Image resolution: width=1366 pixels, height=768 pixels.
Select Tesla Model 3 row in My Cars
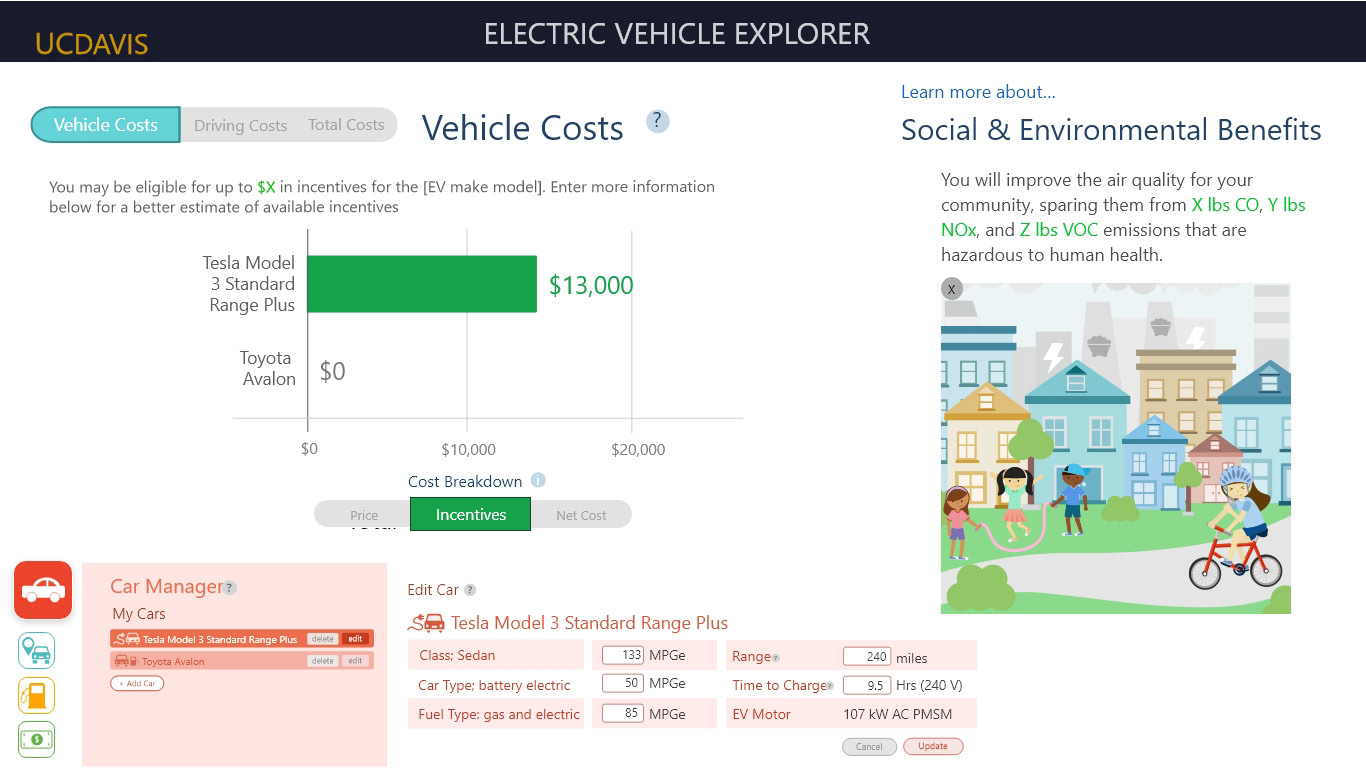point(241,639)
